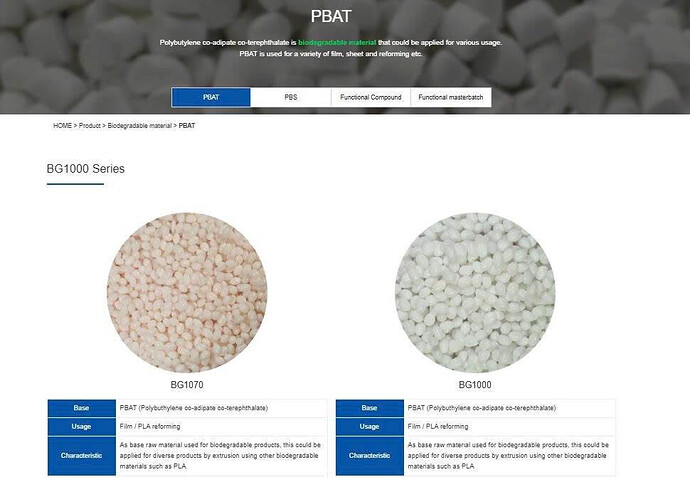The width and height of the screenshot is (690, 482).
Task: Open the Functional masterbatch tab
Action: (451, 97)
